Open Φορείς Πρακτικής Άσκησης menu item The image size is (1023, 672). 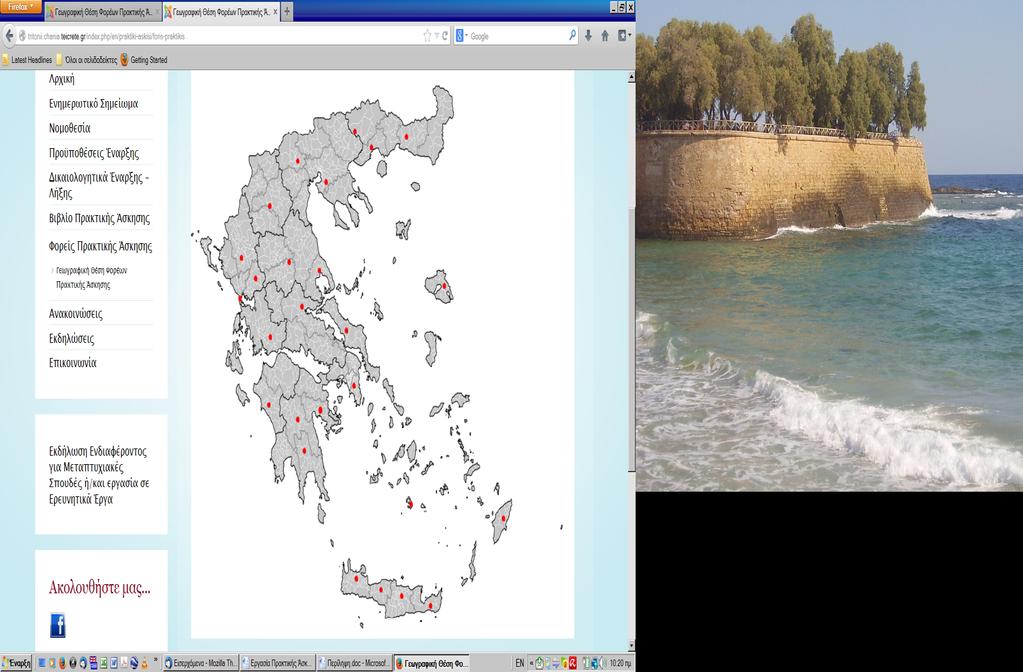(x=100, y=247)
